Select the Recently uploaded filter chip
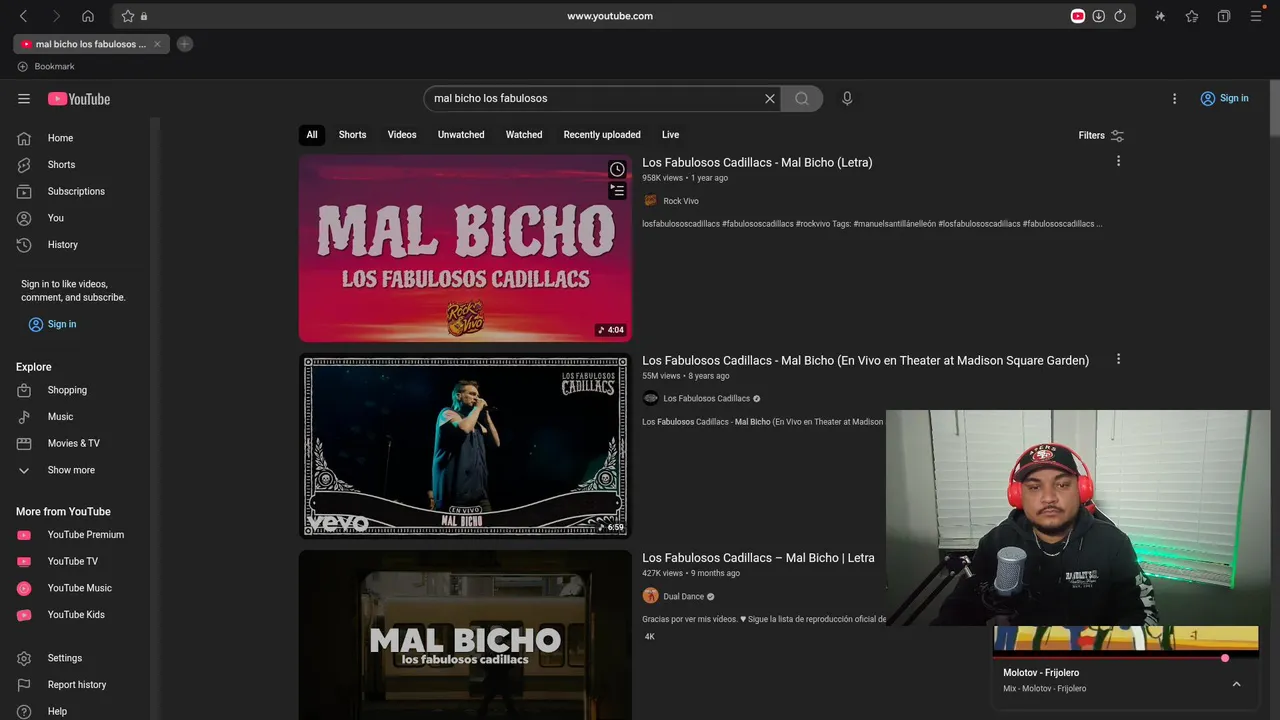 pyautogui.click(x=602, y=135)
